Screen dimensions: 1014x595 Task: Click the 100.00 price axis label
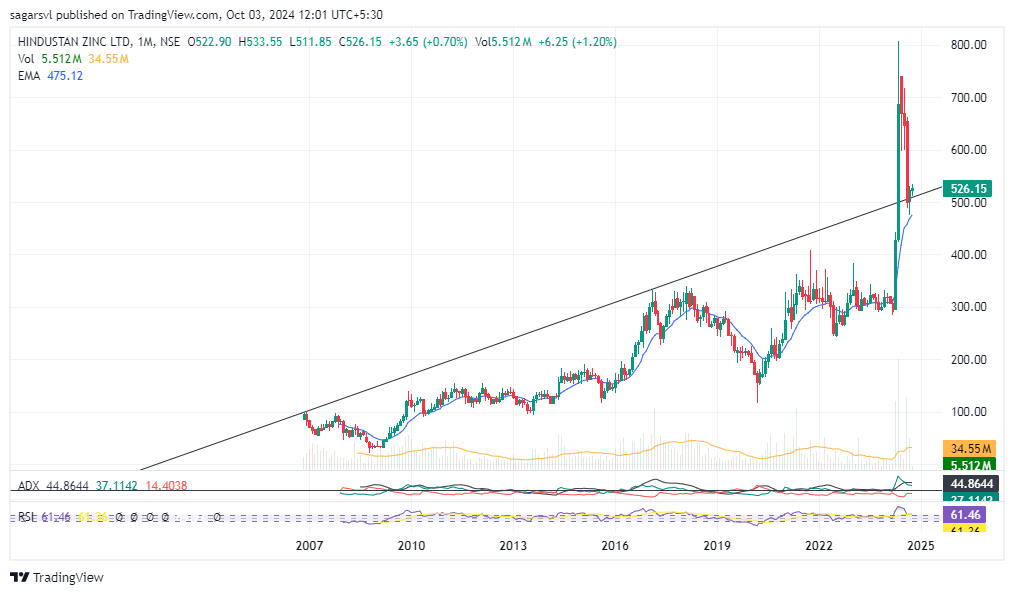(x=968, y=412)
